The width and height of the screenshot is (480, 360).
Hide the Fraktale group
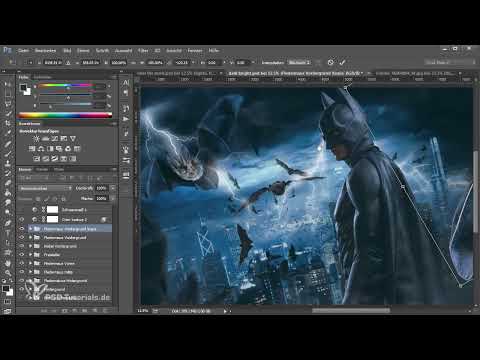click(x=22, y=255)
